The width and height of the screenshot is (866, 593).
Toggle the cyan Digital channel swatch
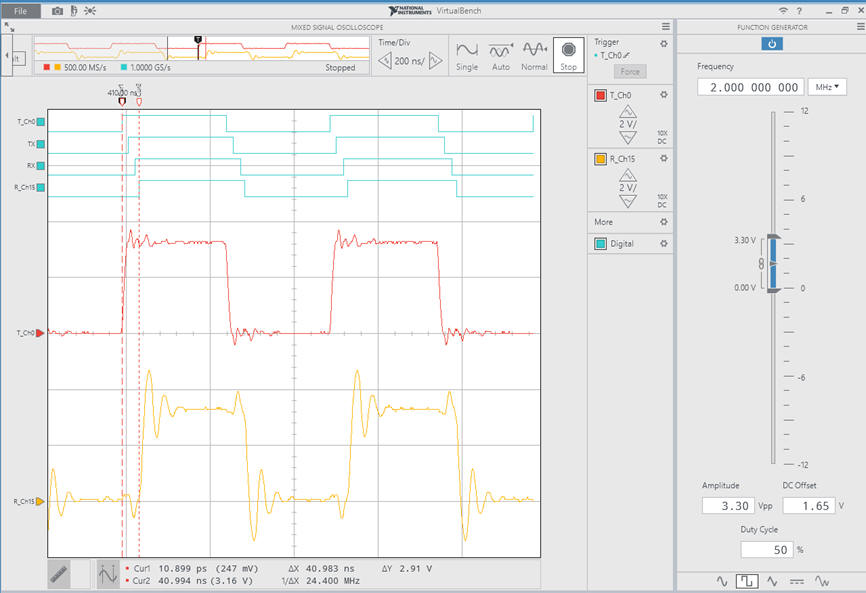click(600, 243)
